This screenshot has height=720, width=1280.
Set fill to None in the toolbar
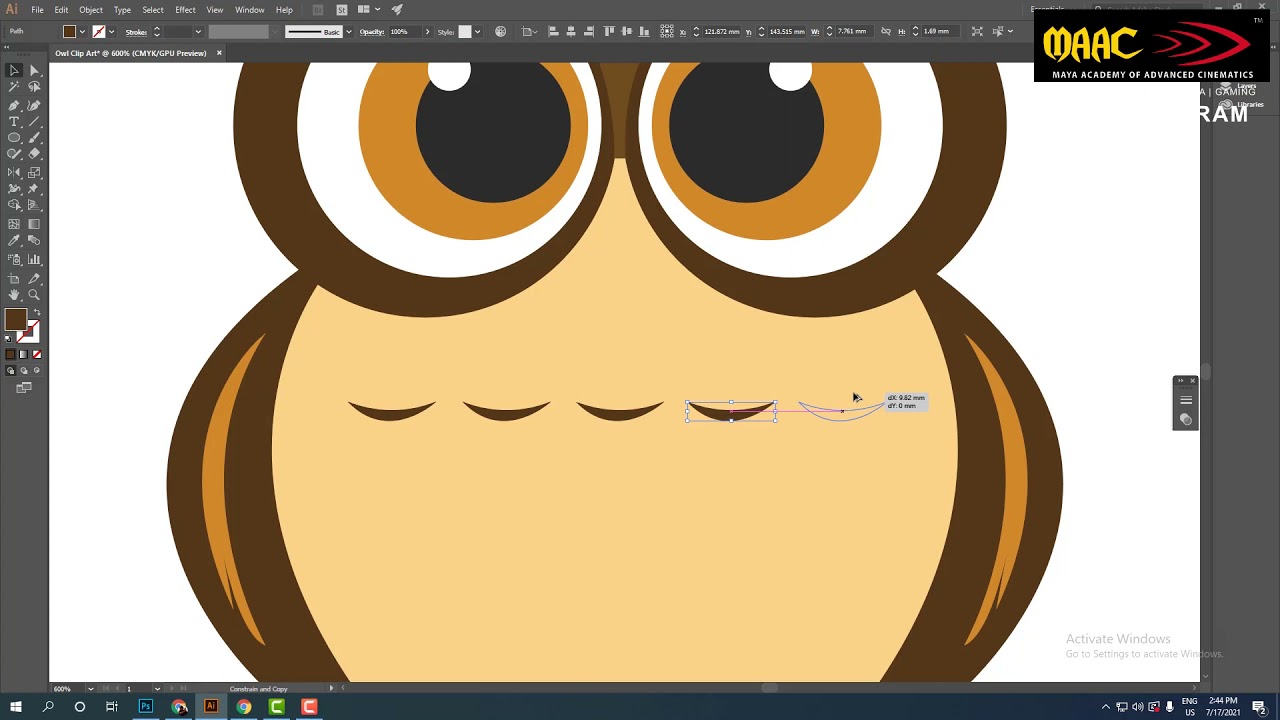tap(37, 354)
